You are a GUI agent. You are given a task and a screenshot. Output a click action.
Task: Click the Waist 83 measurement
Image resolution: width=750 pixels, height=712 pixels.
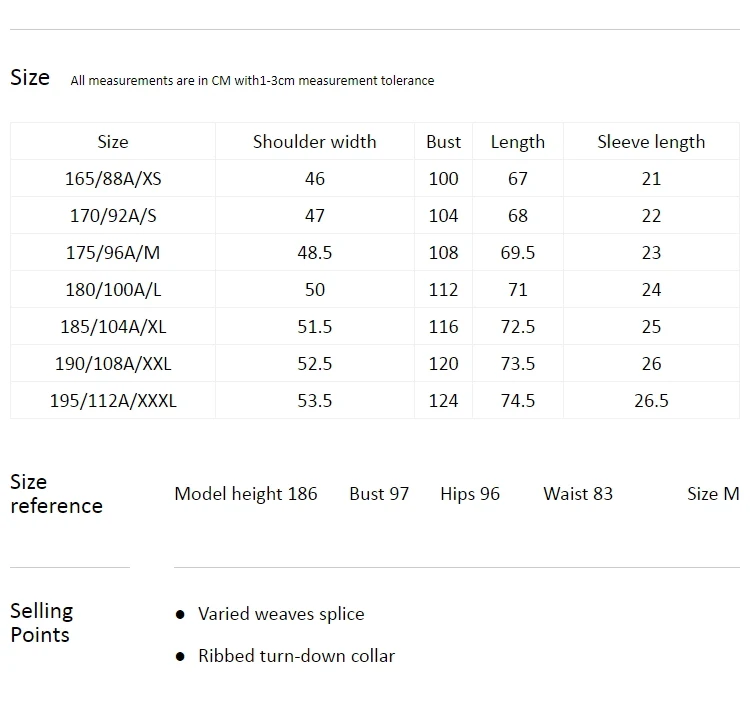578,494
